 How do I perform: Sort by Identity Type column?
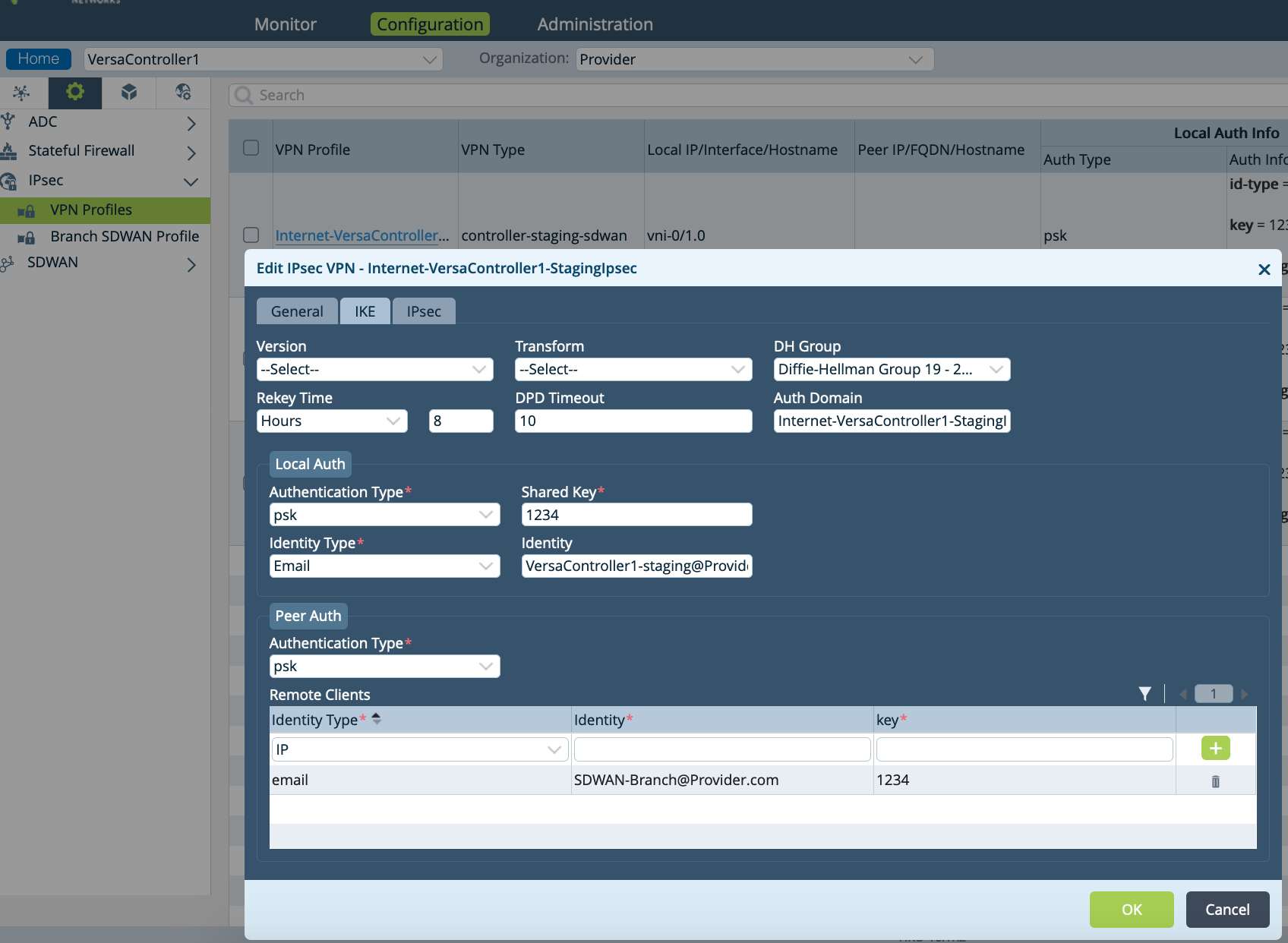click(x=376, y=718)
